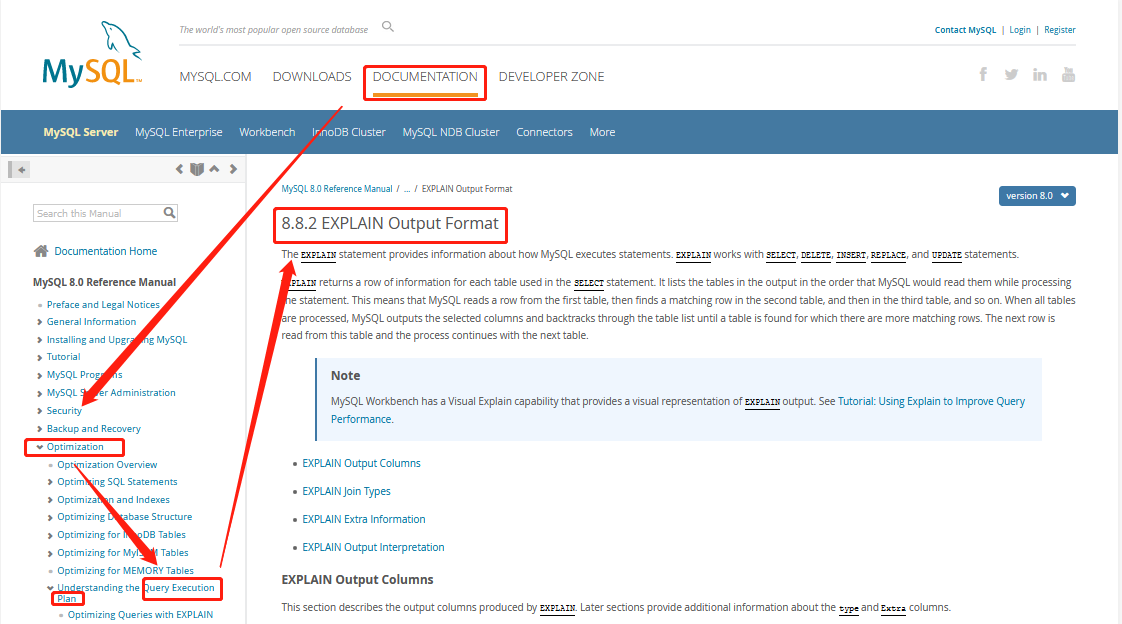Screen dimensions: 1122x624
Task: Expand Optimizing for MyISAM Tables arrow
Action: 50,553
